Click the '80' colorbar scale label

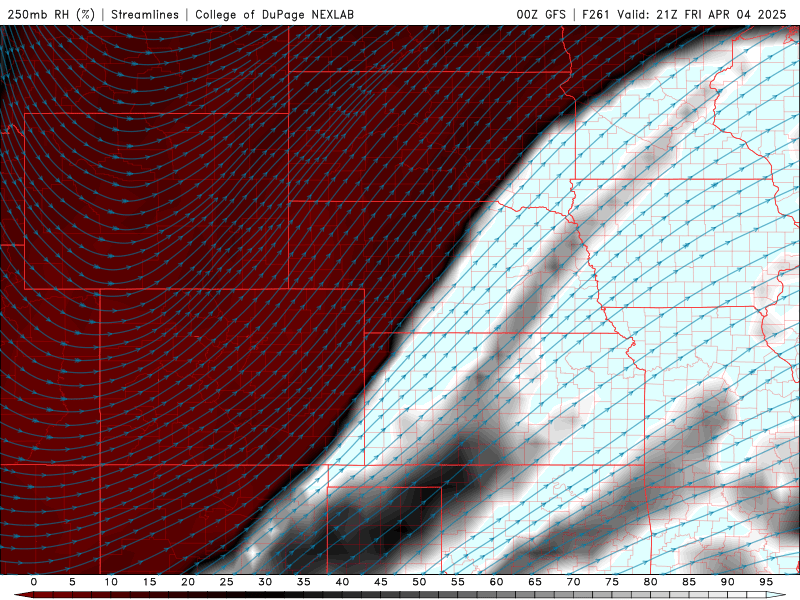(x=650, y=582)
